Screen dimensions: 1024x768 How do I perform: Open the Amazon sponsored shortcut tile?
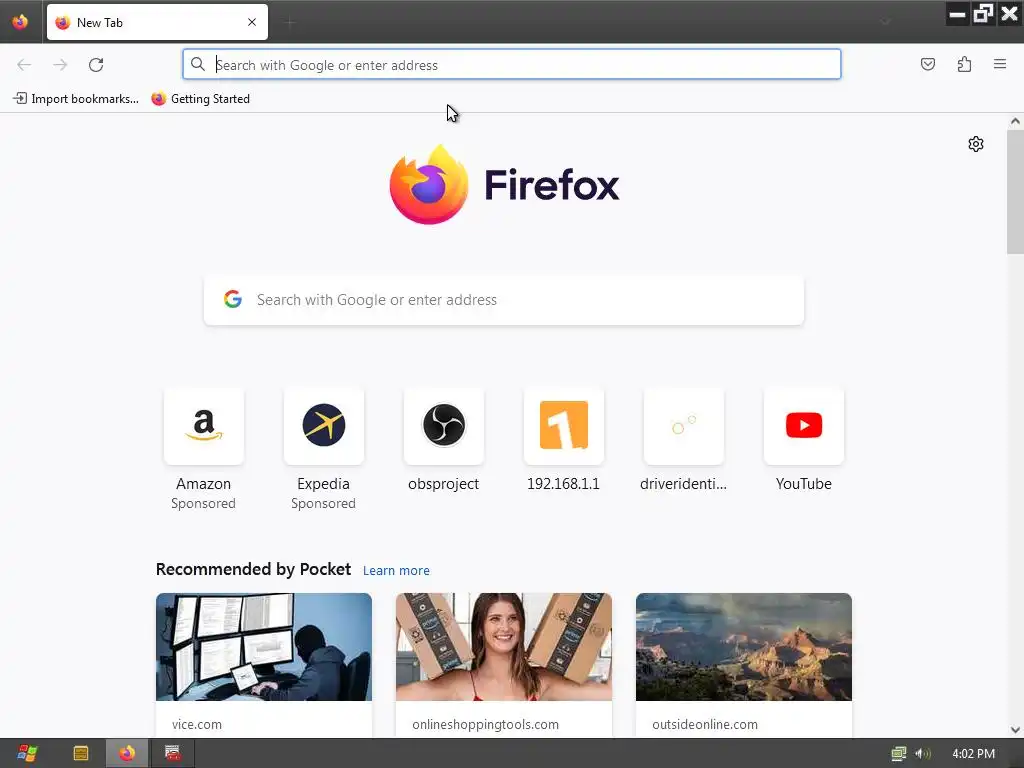click(204, 426)
